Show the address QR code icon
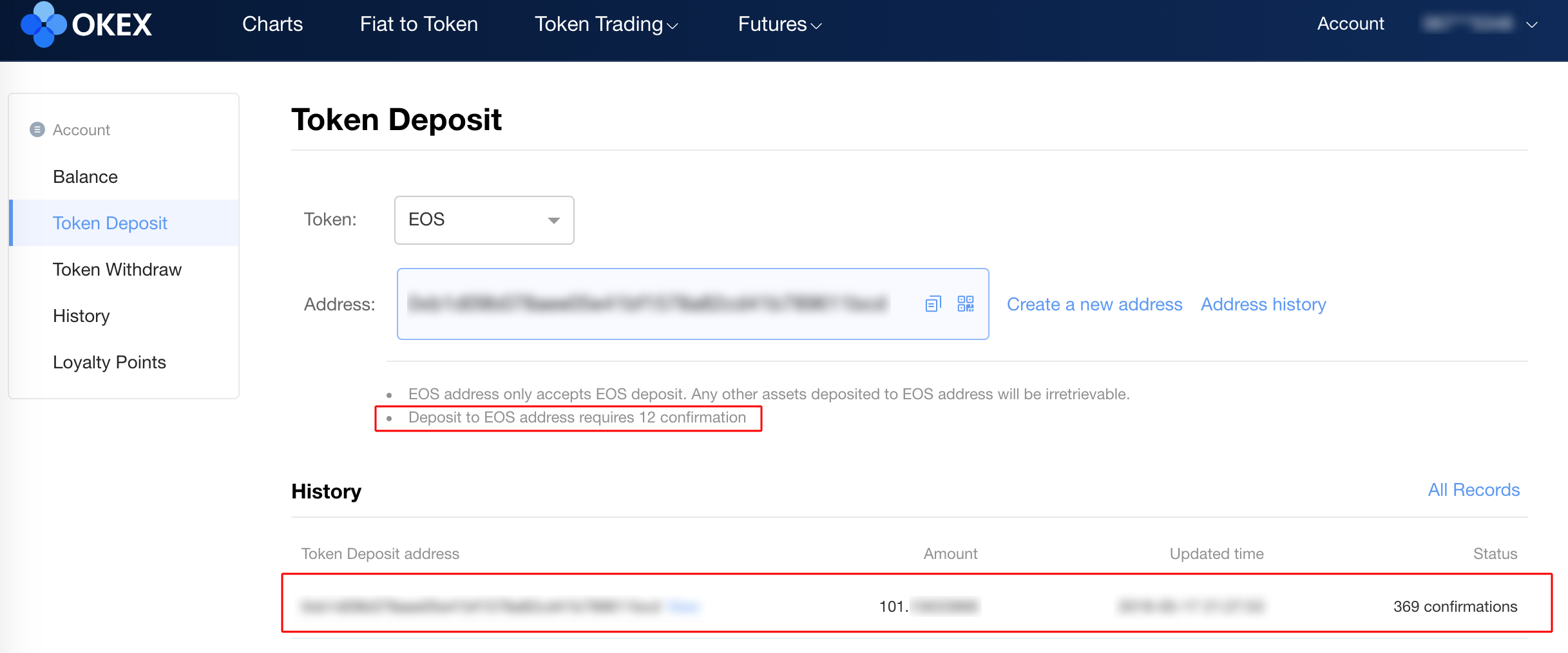 point(966,304)
